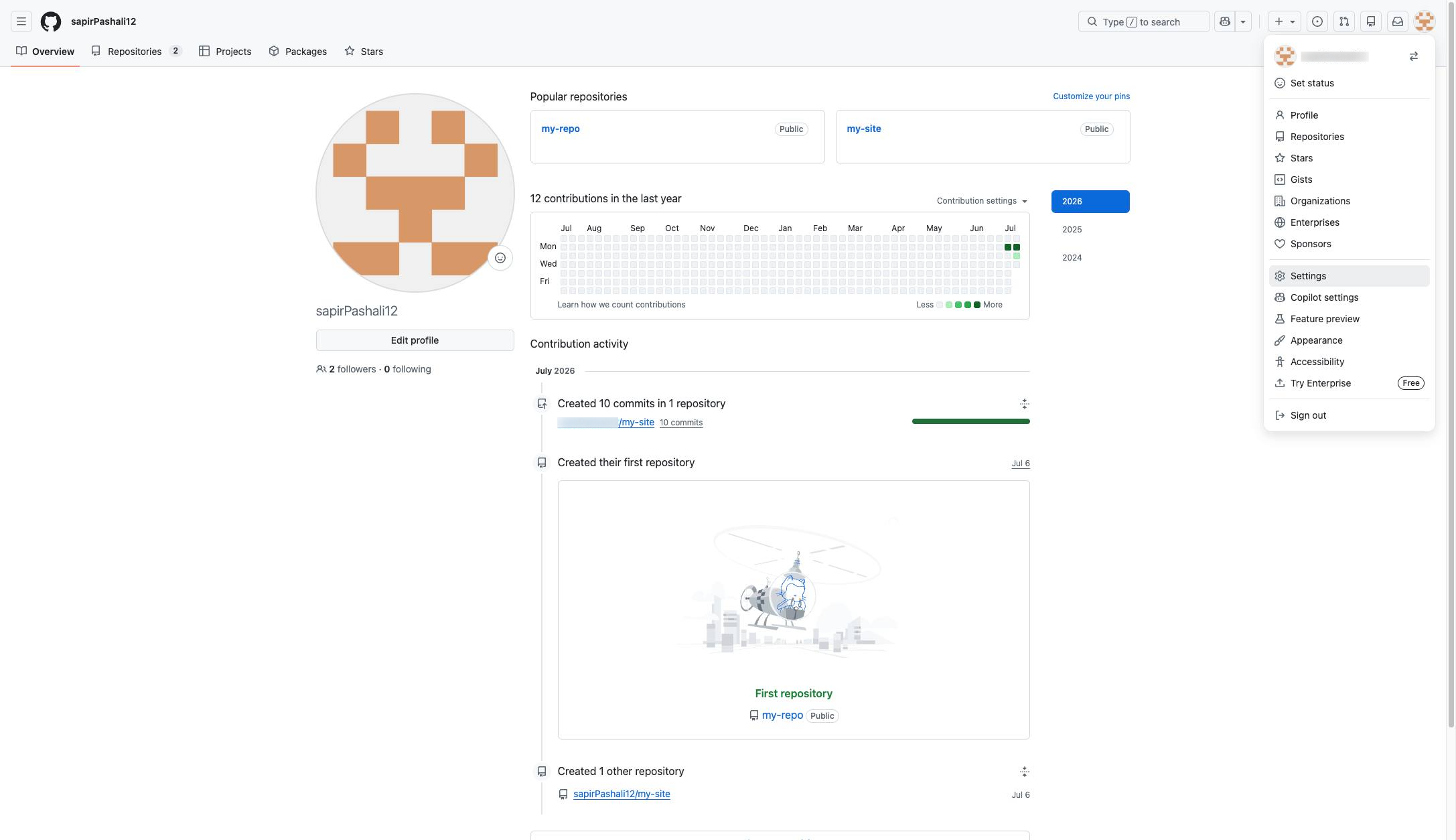The width and height of the screenshot is (1456, 840).
Task: Click the darkest green contribution legend square
Action: 977,305
